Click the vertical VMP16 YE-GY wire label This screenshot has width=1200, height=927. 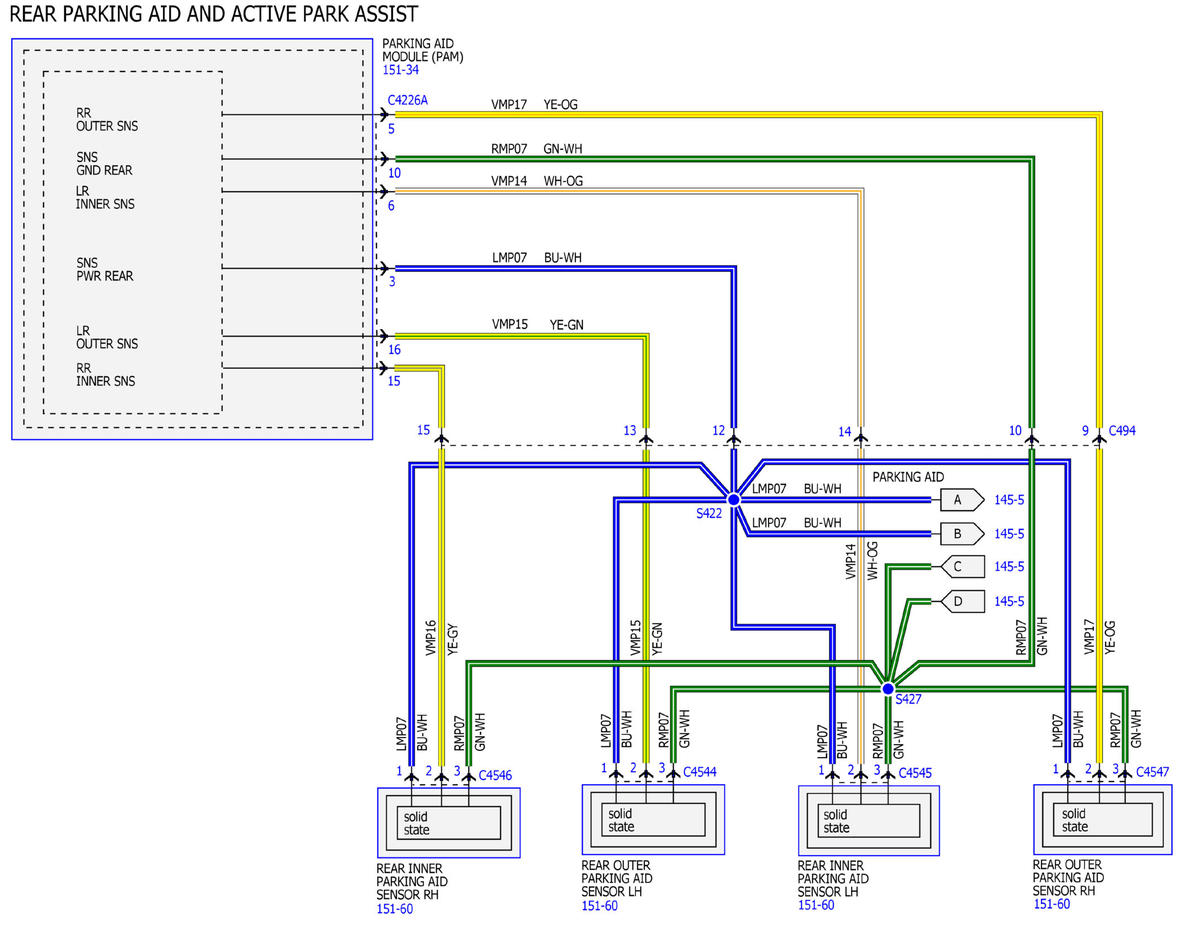[x=442, y=639]
